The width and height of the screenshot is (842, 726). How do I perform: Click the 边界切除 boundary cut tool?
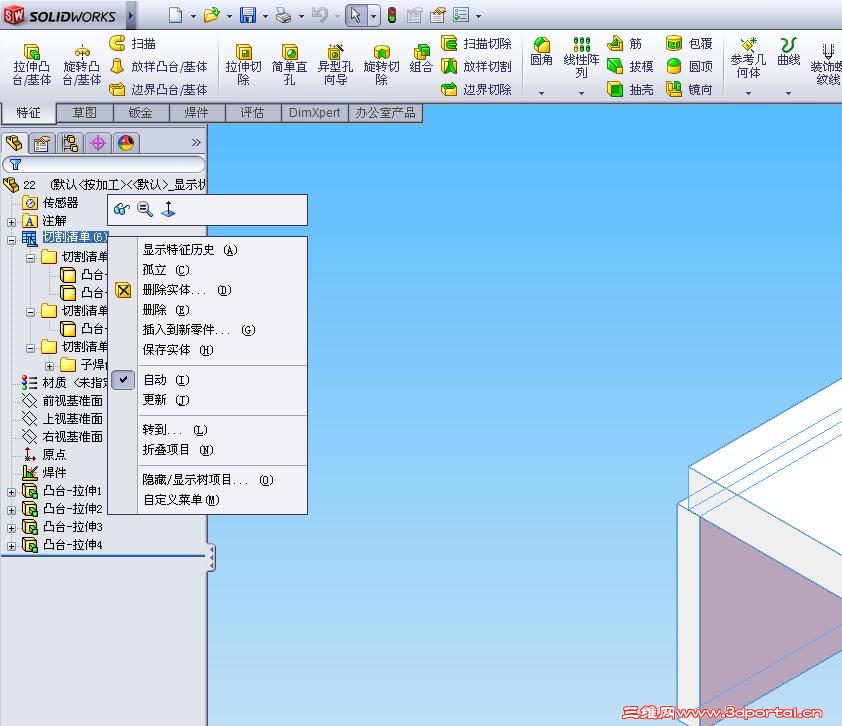[x=476, y=89]
